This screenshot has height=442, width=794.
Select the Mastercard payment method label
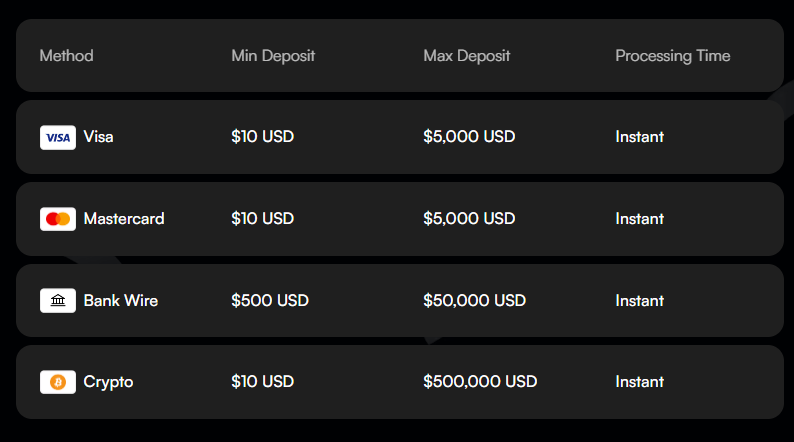tap(124, 219)
